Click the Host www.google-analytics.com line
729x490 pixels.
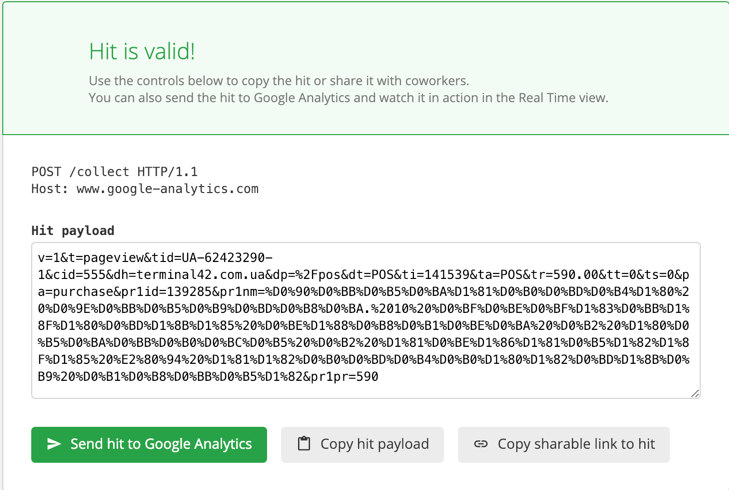pos(145,189)
